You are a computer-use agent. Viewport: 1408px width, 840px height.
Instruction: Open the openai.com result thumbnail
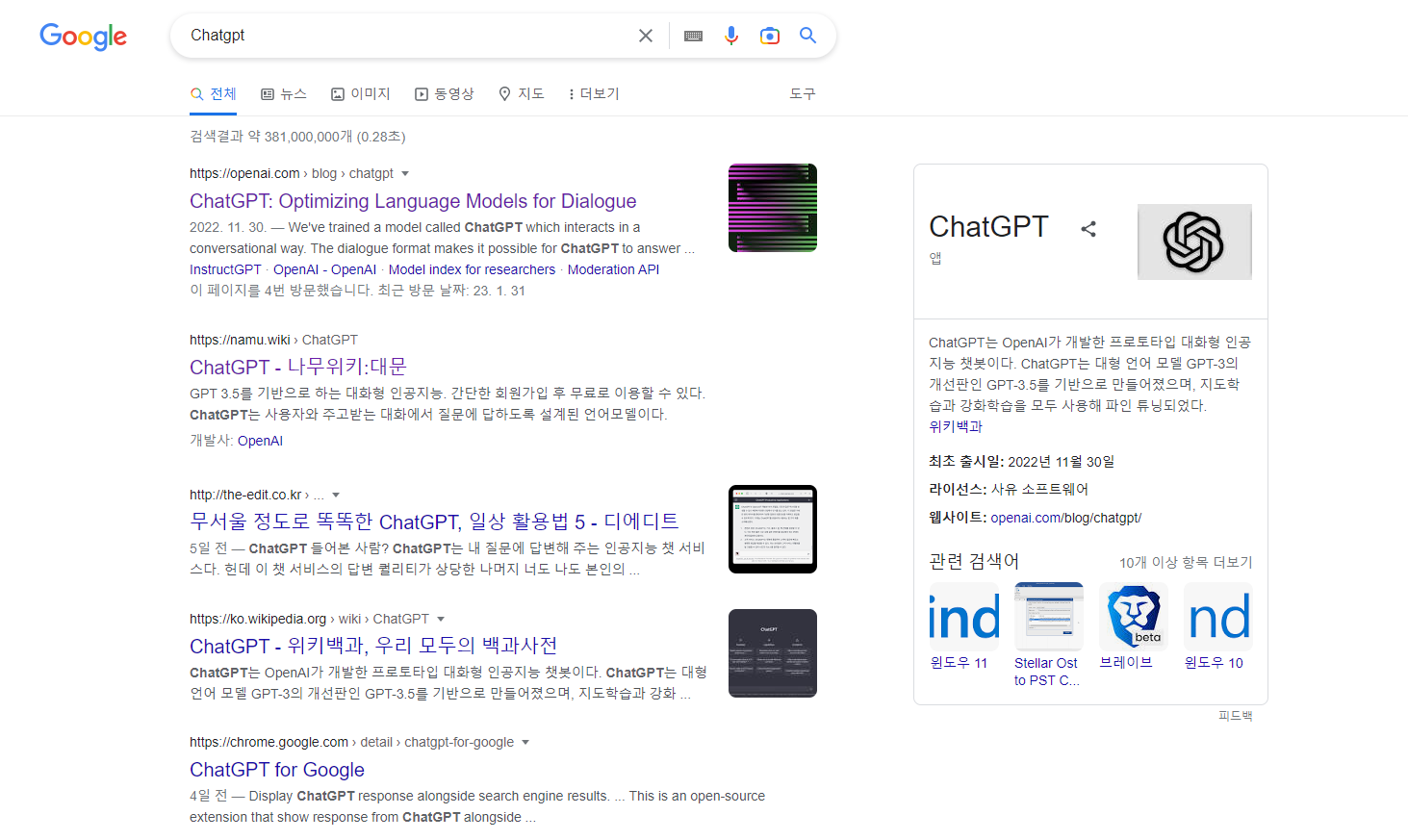[773, 208]
